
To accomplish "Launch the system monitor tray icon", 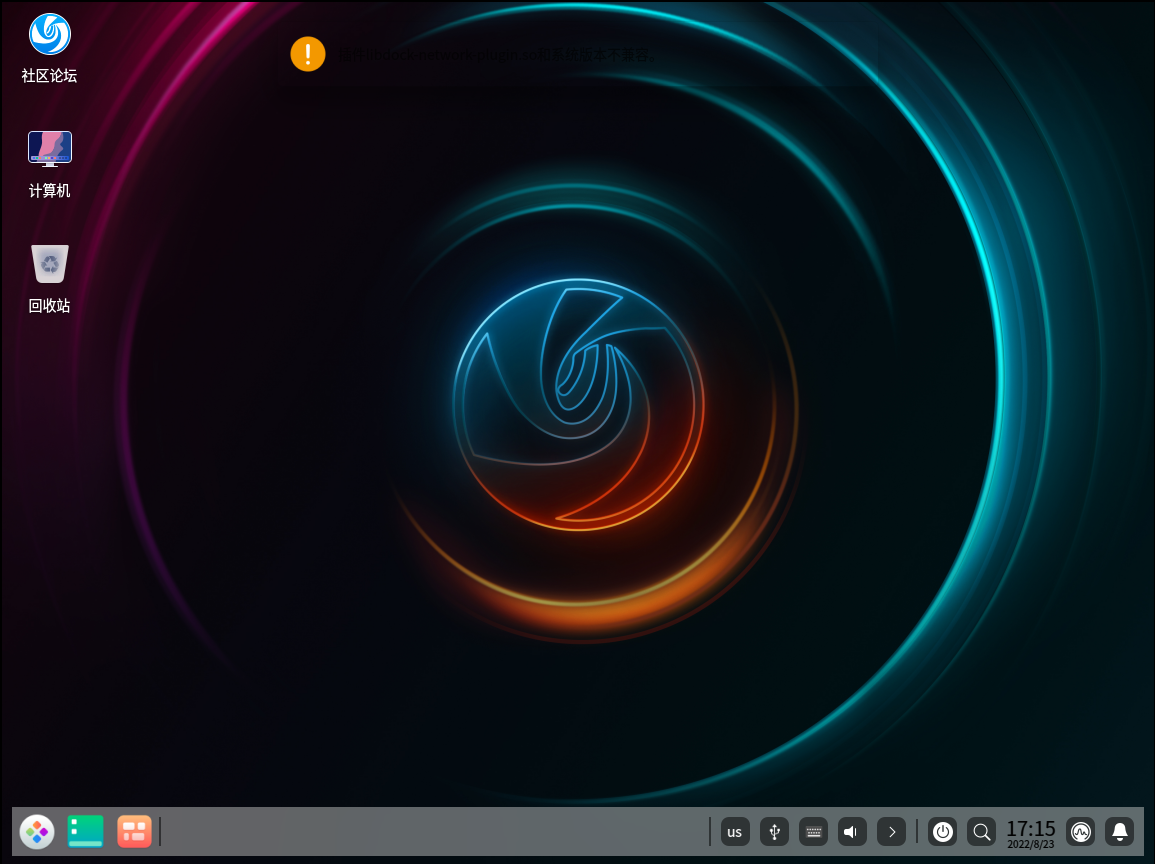I will point(1080,831).
